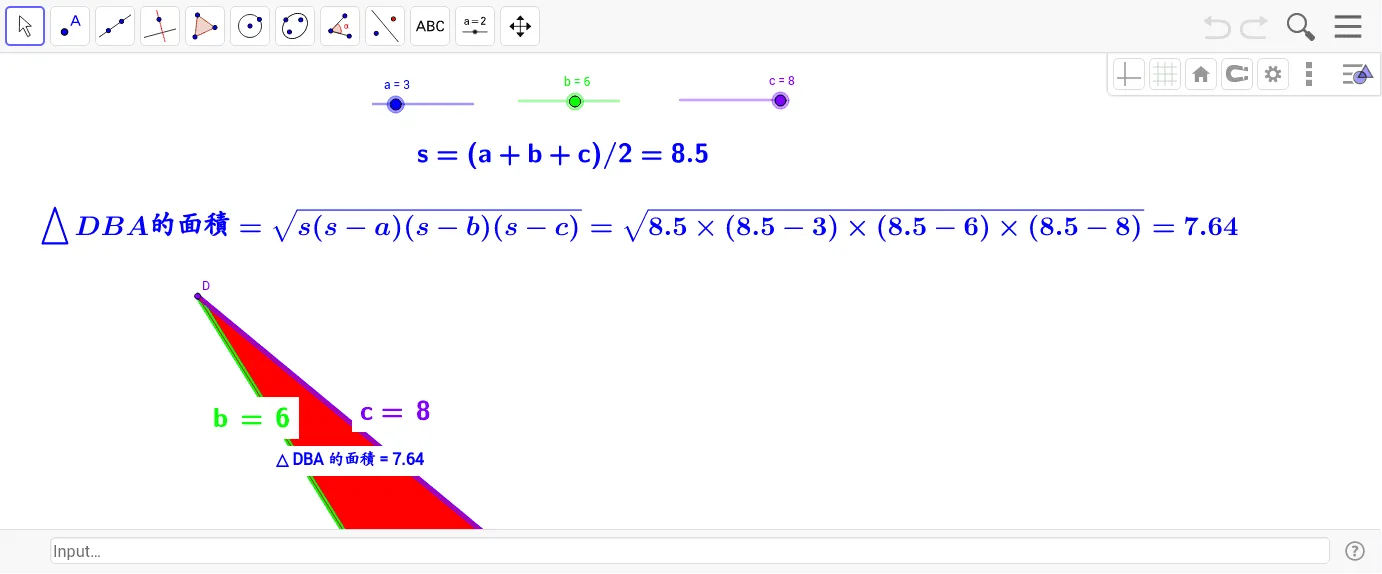The height and width of the screenshot is (574, 1382).
Task: Open point capturing magnet options
Action: coord(1237,74)
